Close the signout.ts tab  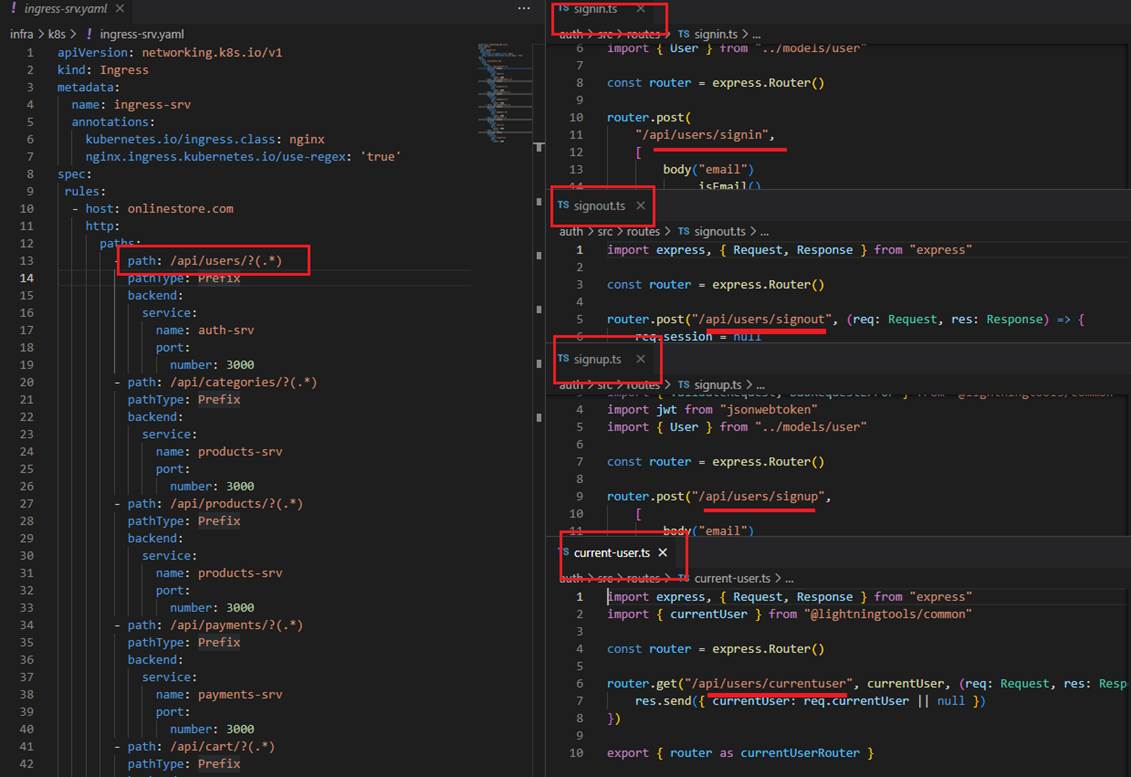[641, 206]
